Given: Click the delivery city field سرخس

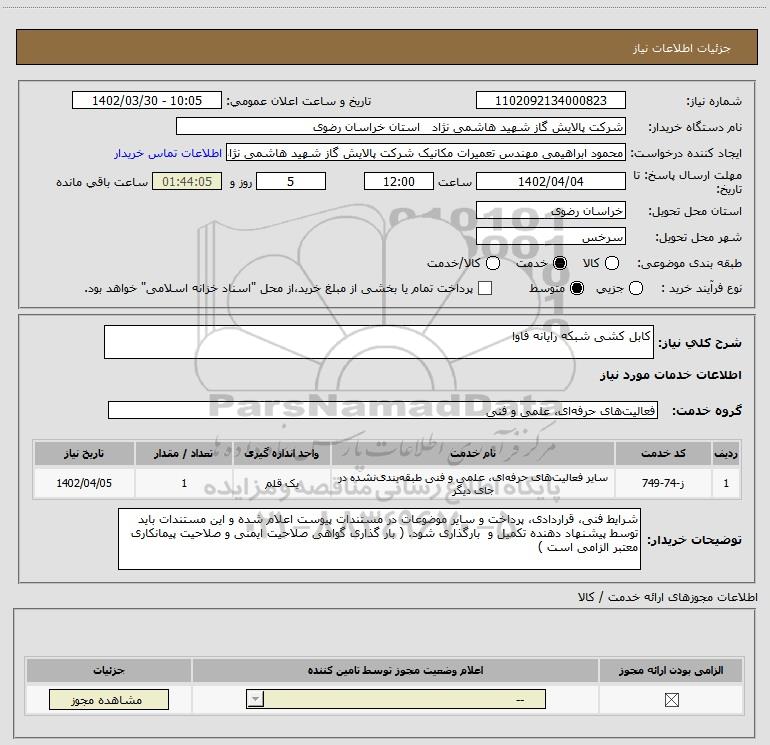Looking at the screenshot, I should click(550, 237).
